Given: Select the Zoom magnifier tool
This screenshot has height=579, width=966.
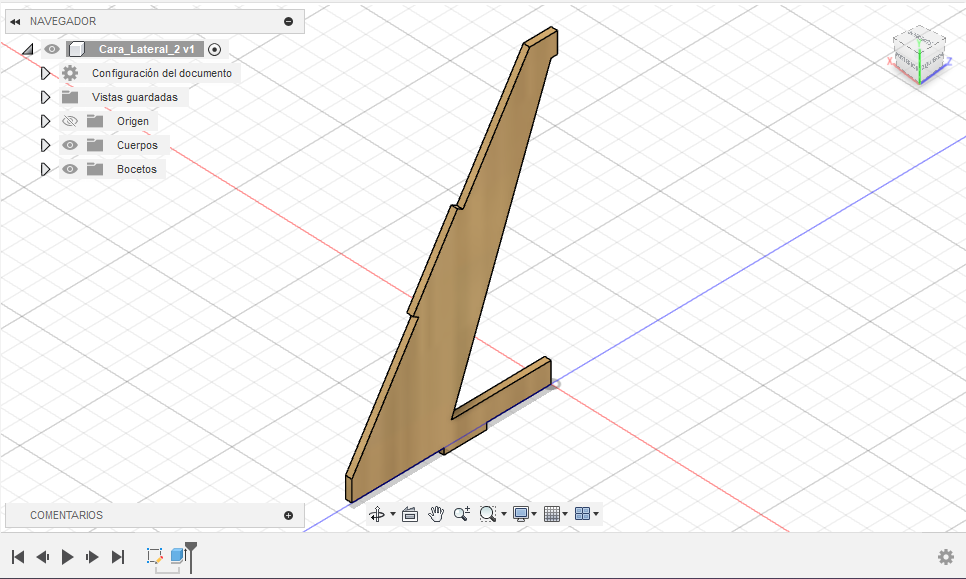Looking at the screenshot, I should [462, 514].
